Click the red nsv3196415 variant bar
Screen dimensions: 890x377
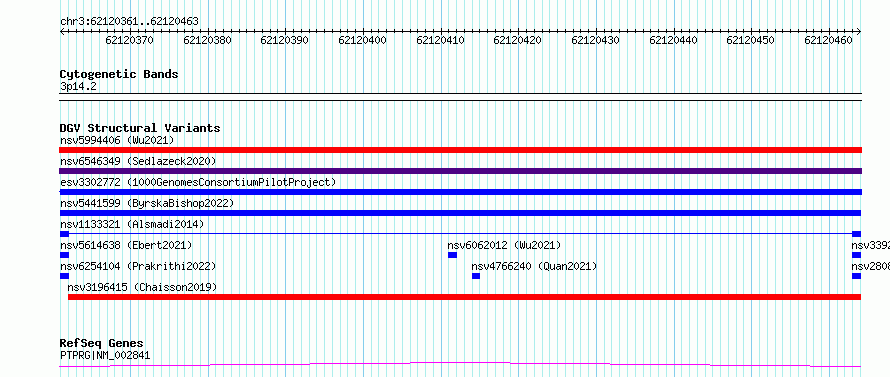(x=464, y=297)
